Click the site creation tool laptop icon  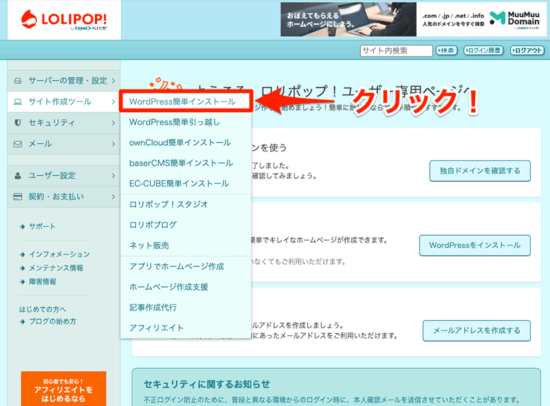pos(18,102)
